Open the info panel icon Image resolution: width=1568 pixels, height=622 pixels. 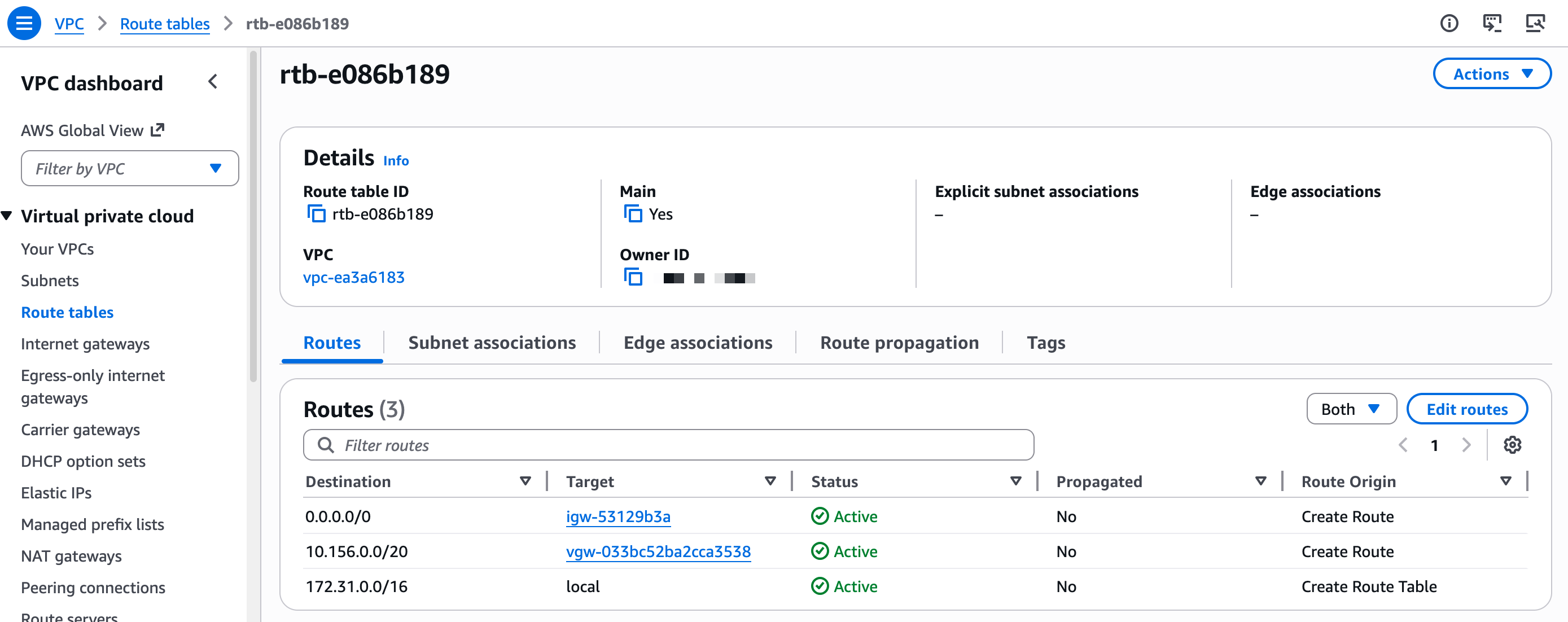pyautogui.click(x=1448, y=23)
